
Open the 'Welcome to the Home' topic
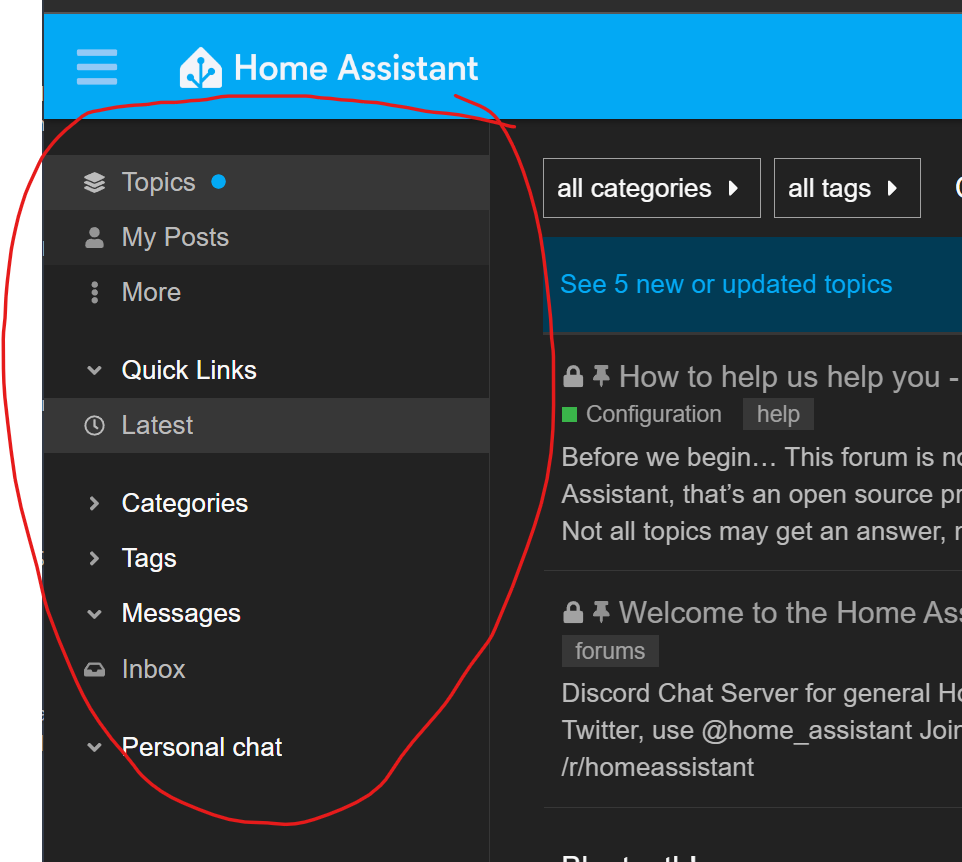790,612
